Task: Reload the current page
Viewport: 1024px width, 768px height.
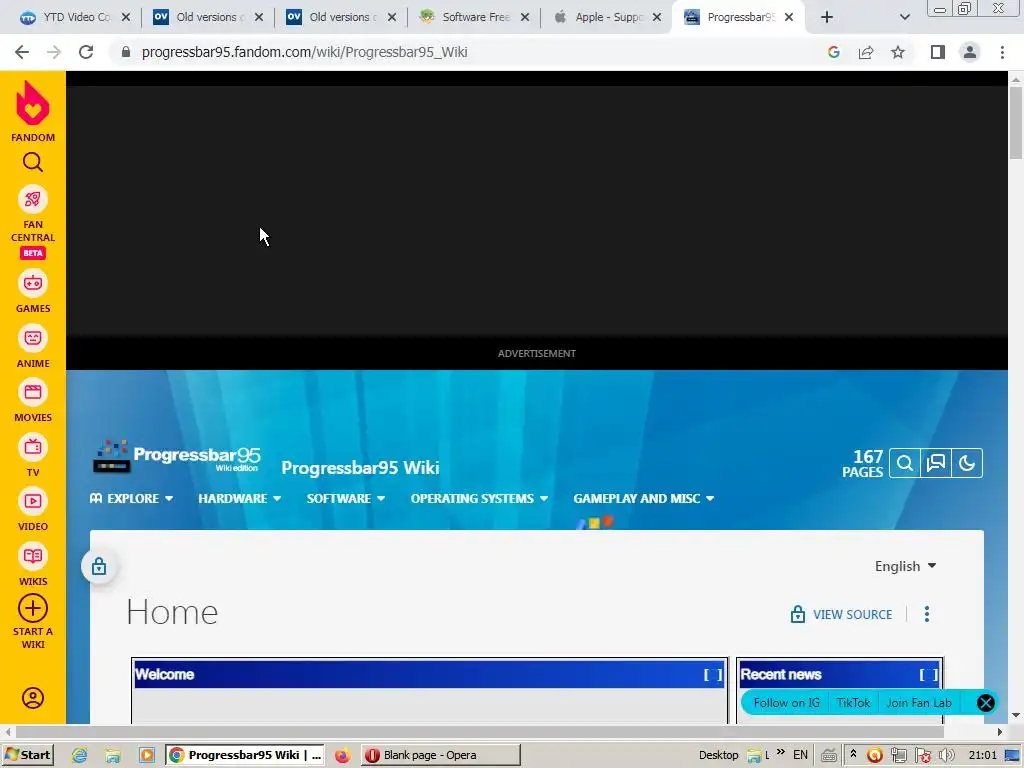Action: [x=86, y=52]
